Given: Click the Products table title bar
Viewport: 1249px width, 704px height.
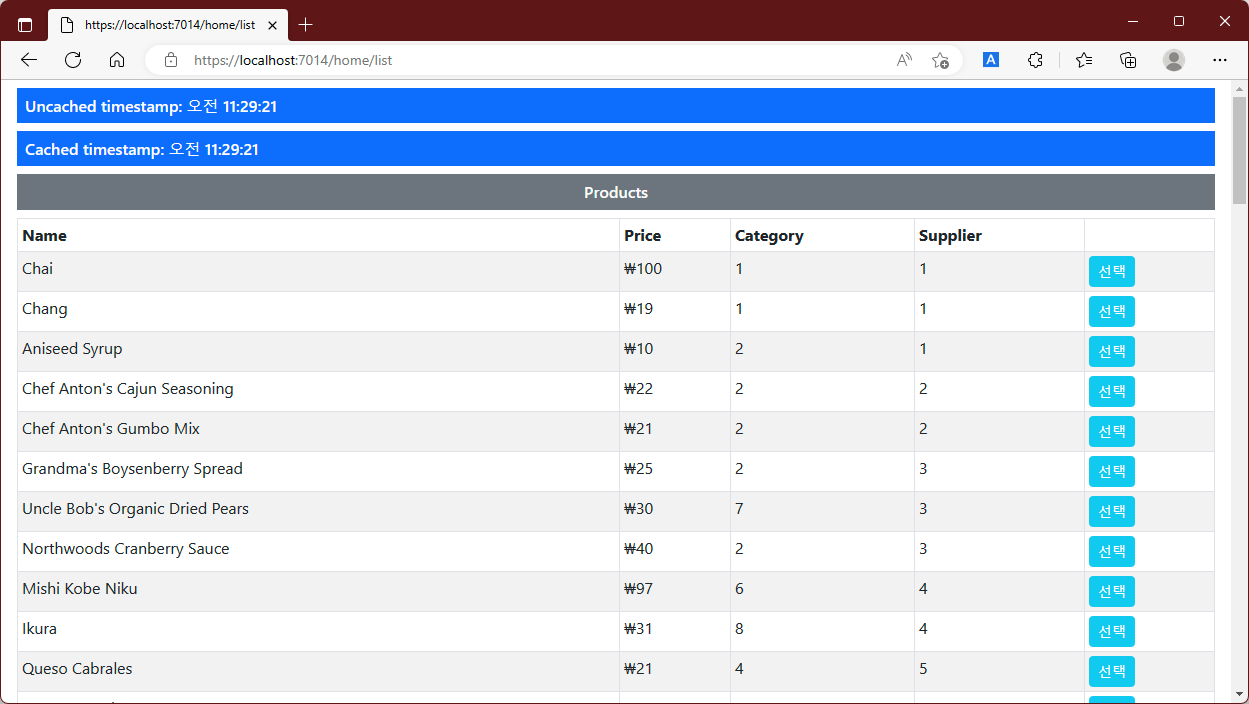Looking at the screenshot, I should pyautogui.click(x=616, y=192).
